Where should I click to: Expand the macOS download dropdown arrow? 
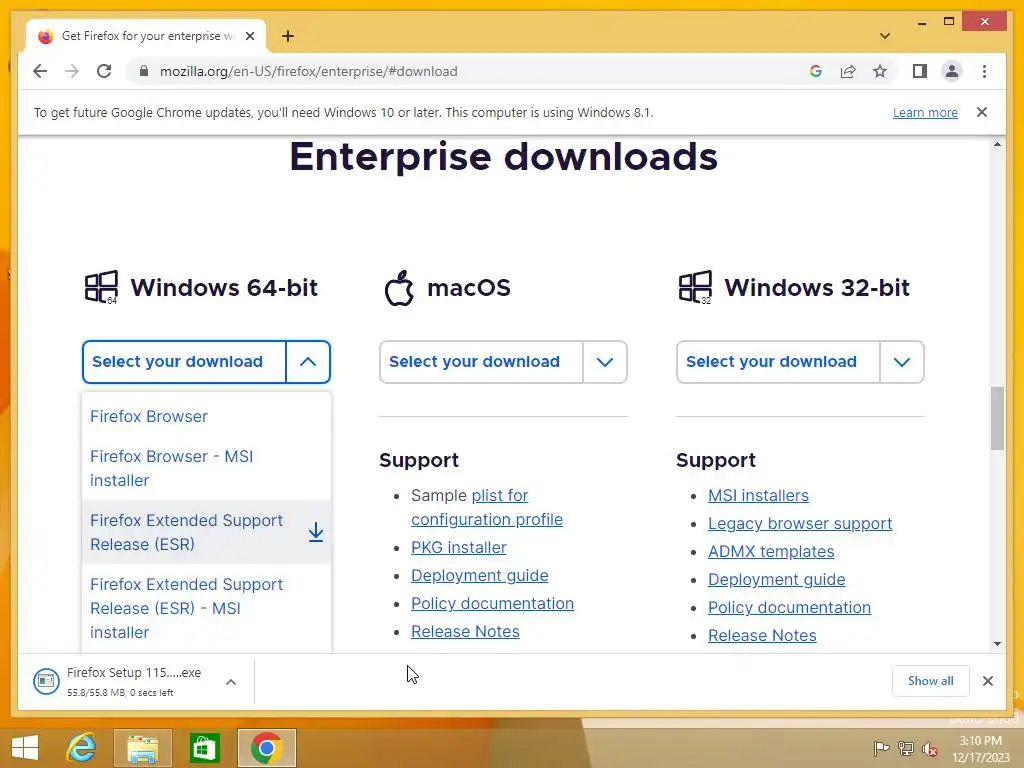[x=605, y=362]
